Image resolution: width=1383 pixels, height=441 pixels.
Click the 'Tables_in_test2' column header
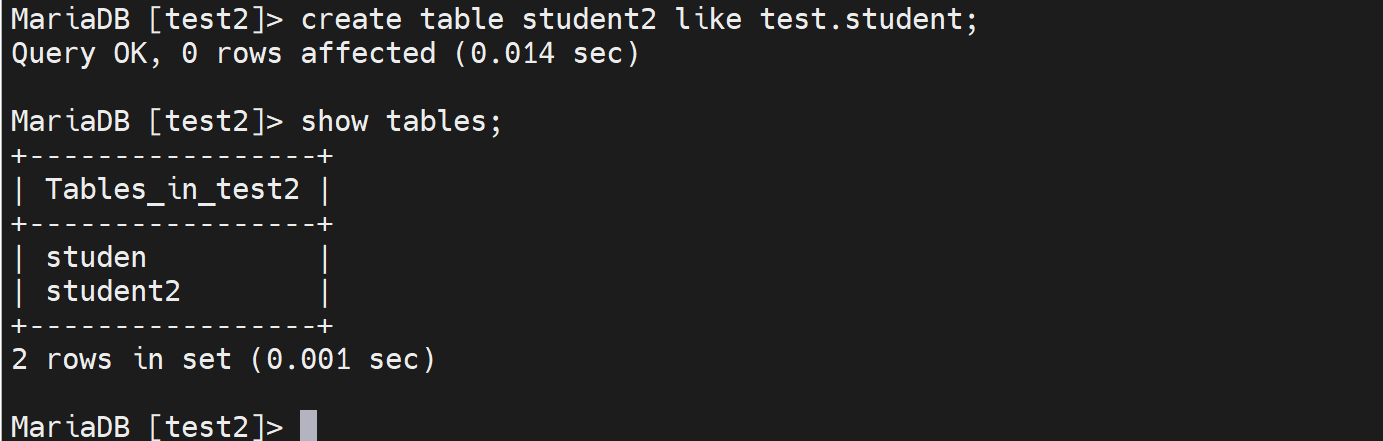pos(172,189)
